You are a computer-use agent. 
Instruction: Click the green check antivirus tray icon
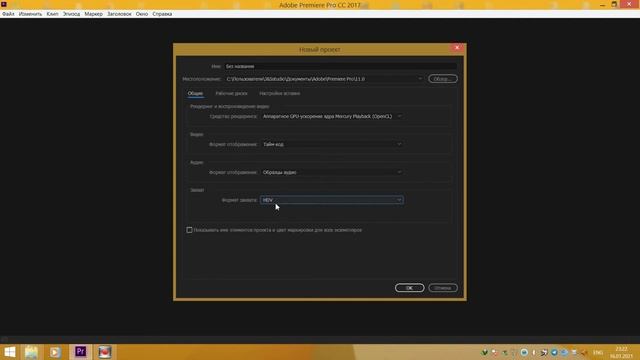coord(484,352)
